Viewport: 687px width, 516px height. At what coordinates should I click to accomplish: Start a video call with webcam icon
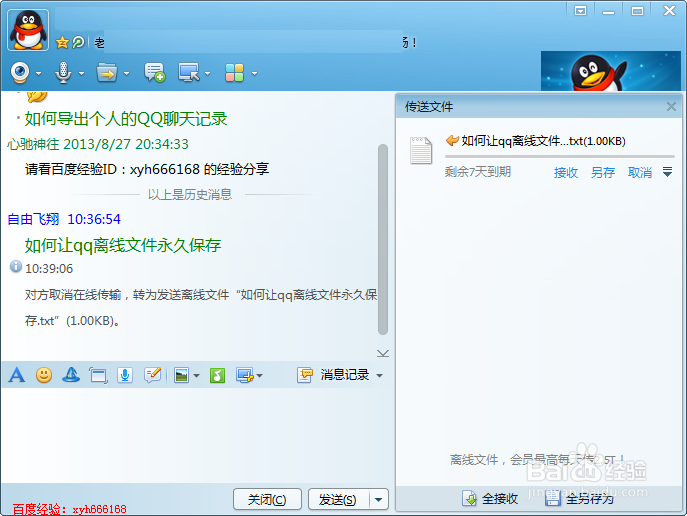(20, 73)
